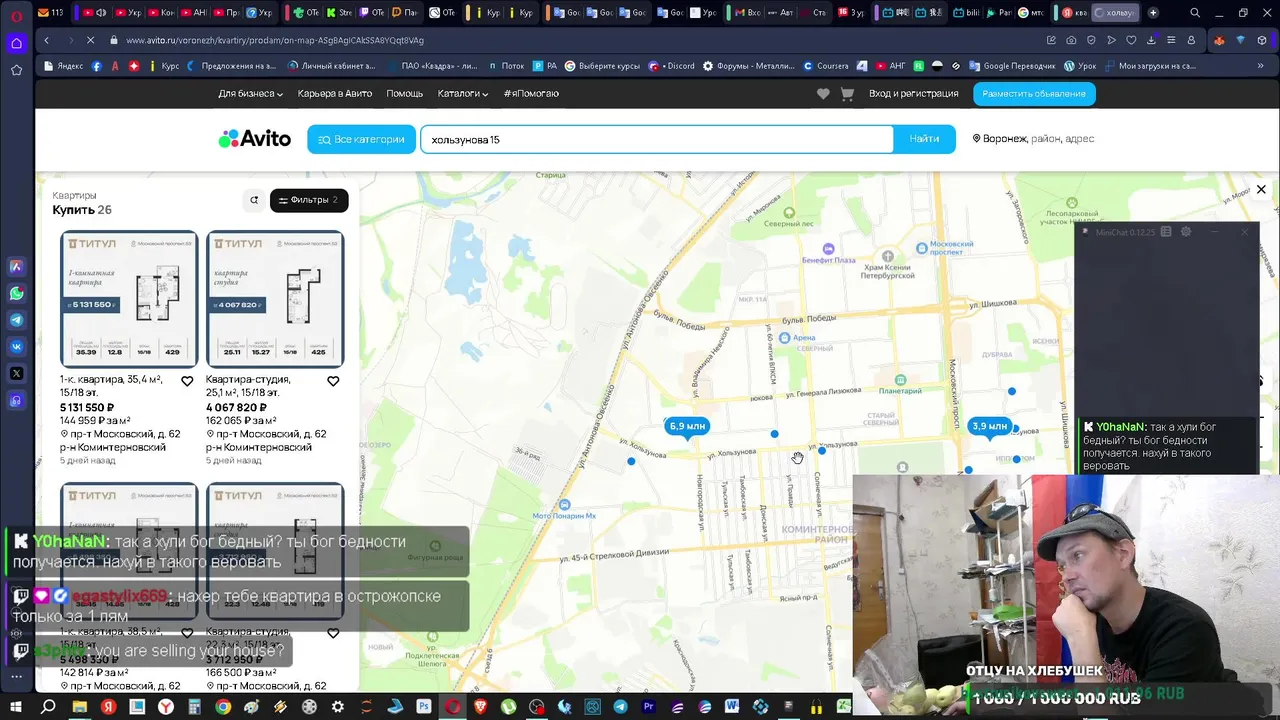This screenshot has height=720, width=1280.
Task: Open Telegram in the Opera sidebar
Action: [x=16, y=320]
